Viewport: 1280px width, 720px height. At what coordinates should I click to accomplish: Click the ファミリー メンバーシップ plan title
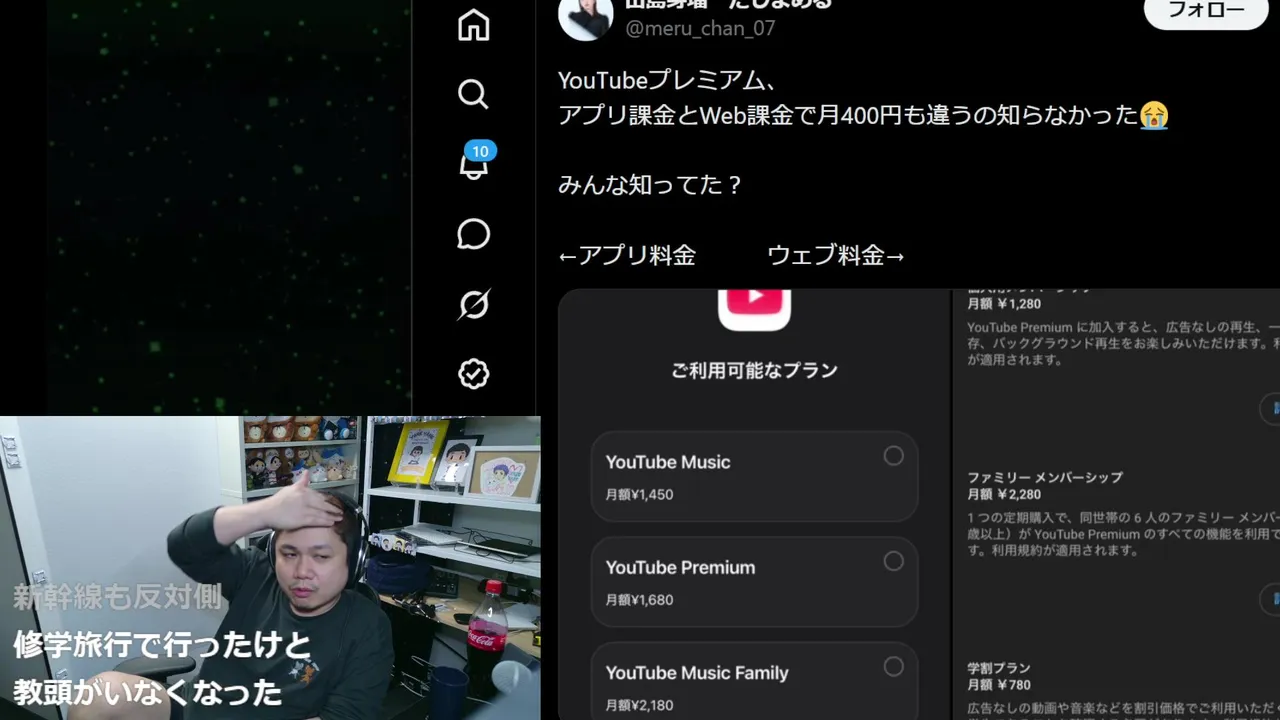click(1045, 478)
